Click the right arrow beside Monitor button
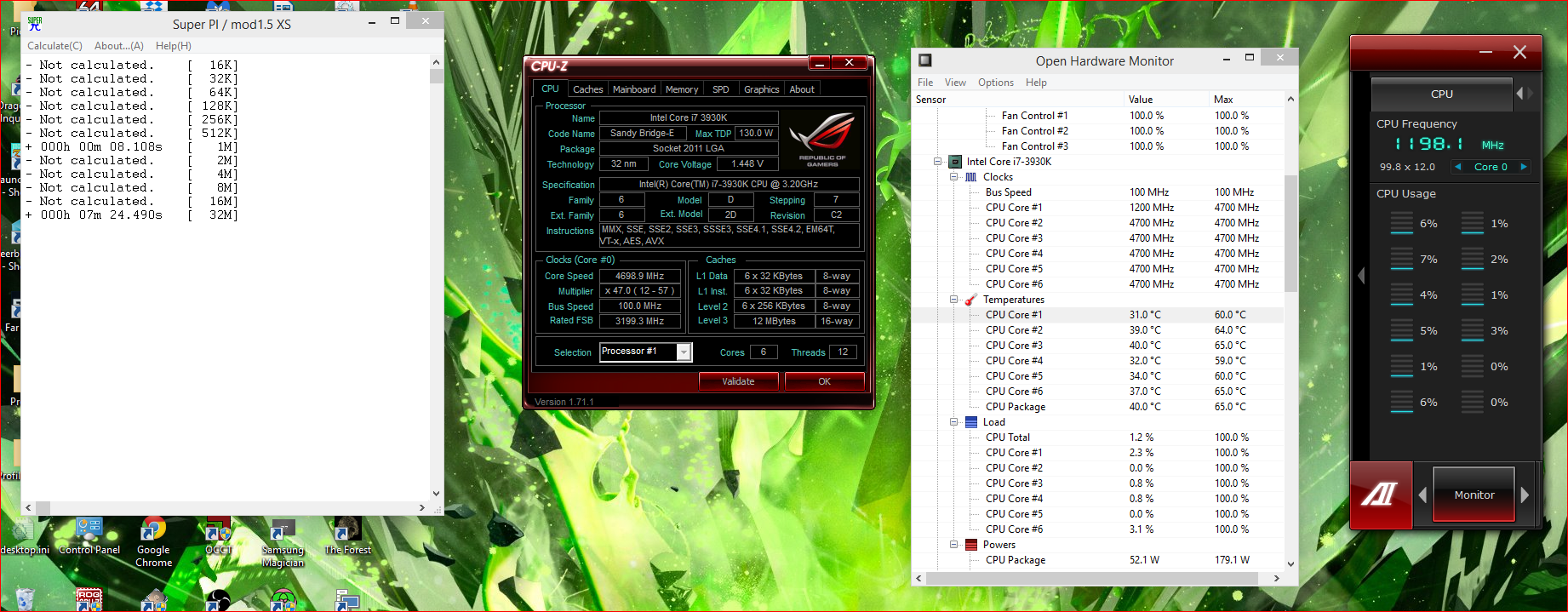Image resolution: width=1568 pixels, height=612 pixels. point(1525,495)
